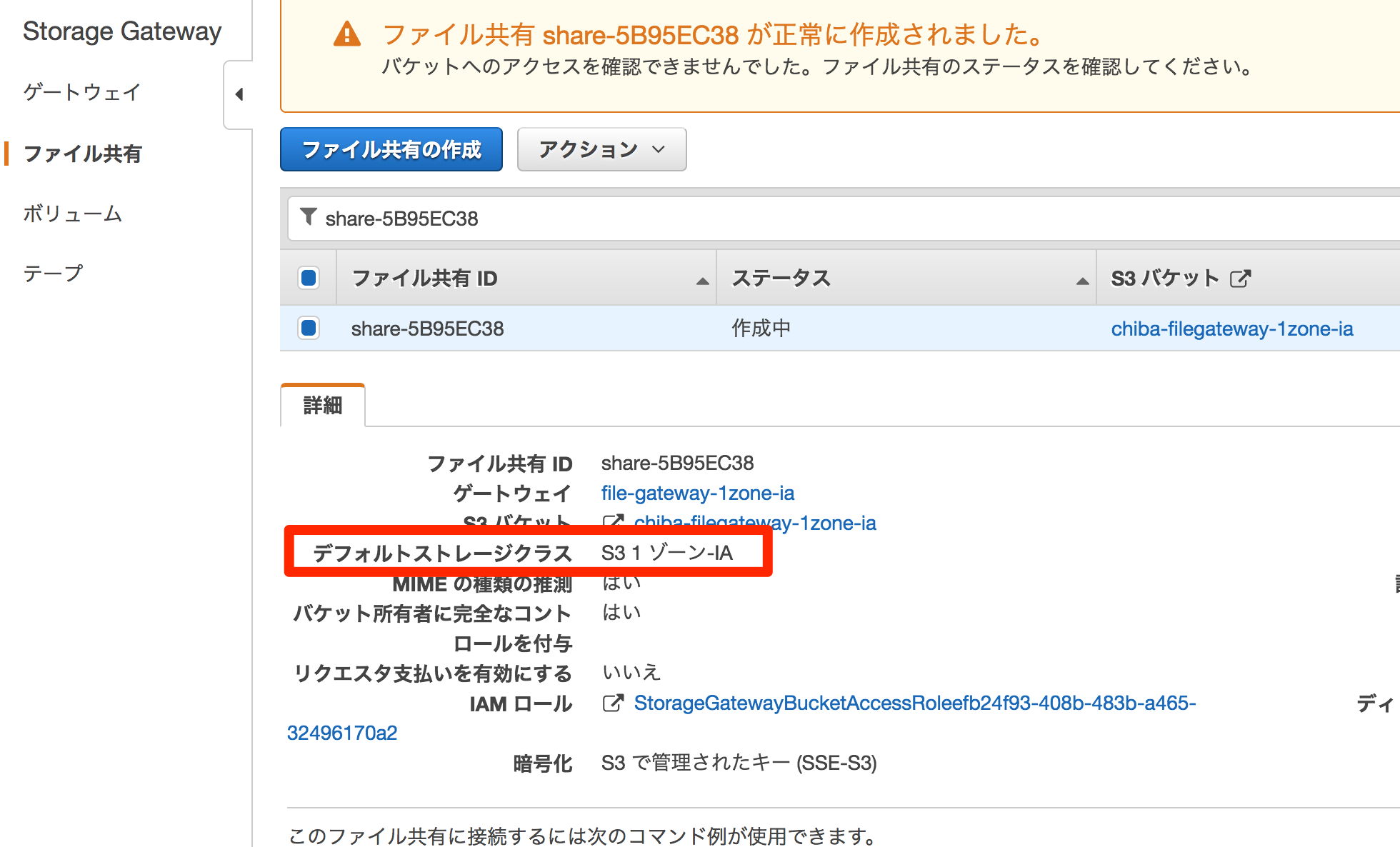Check the select-all checkbox in the table header
The image size is (1400, 847).
click(x=308, y=277)
